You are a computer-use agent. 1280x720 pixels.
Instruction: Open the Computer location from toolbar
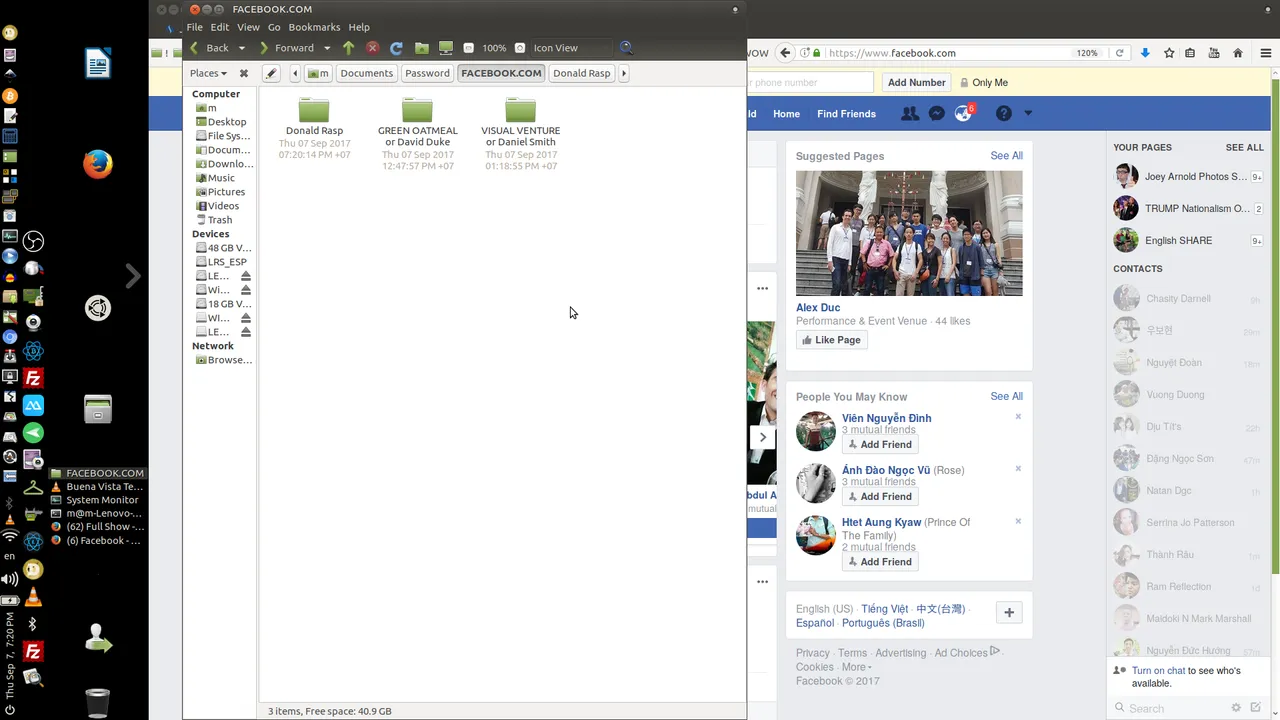[446, 48]
